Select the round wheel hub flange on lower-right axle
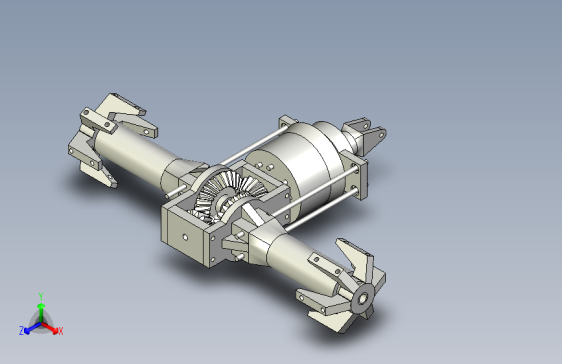Screen dimensions: 562x364 tap(362, 299)
